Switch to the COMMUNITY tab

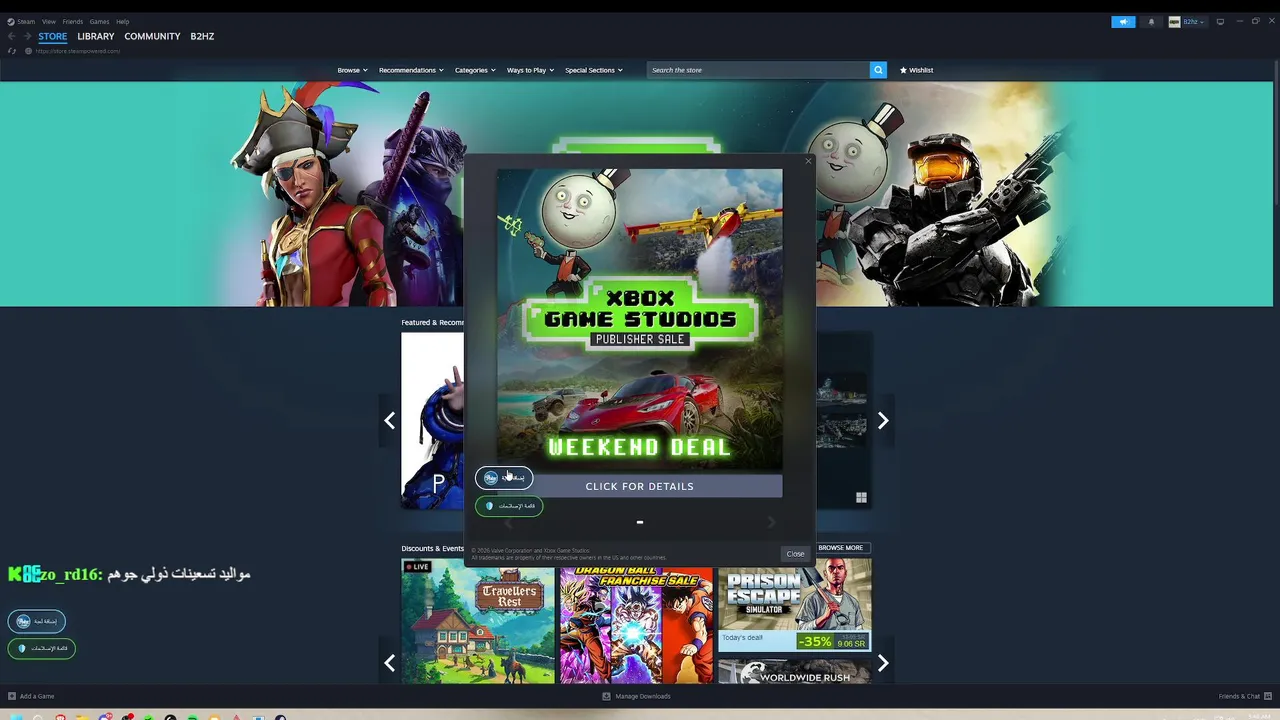(x=152, y=36)
